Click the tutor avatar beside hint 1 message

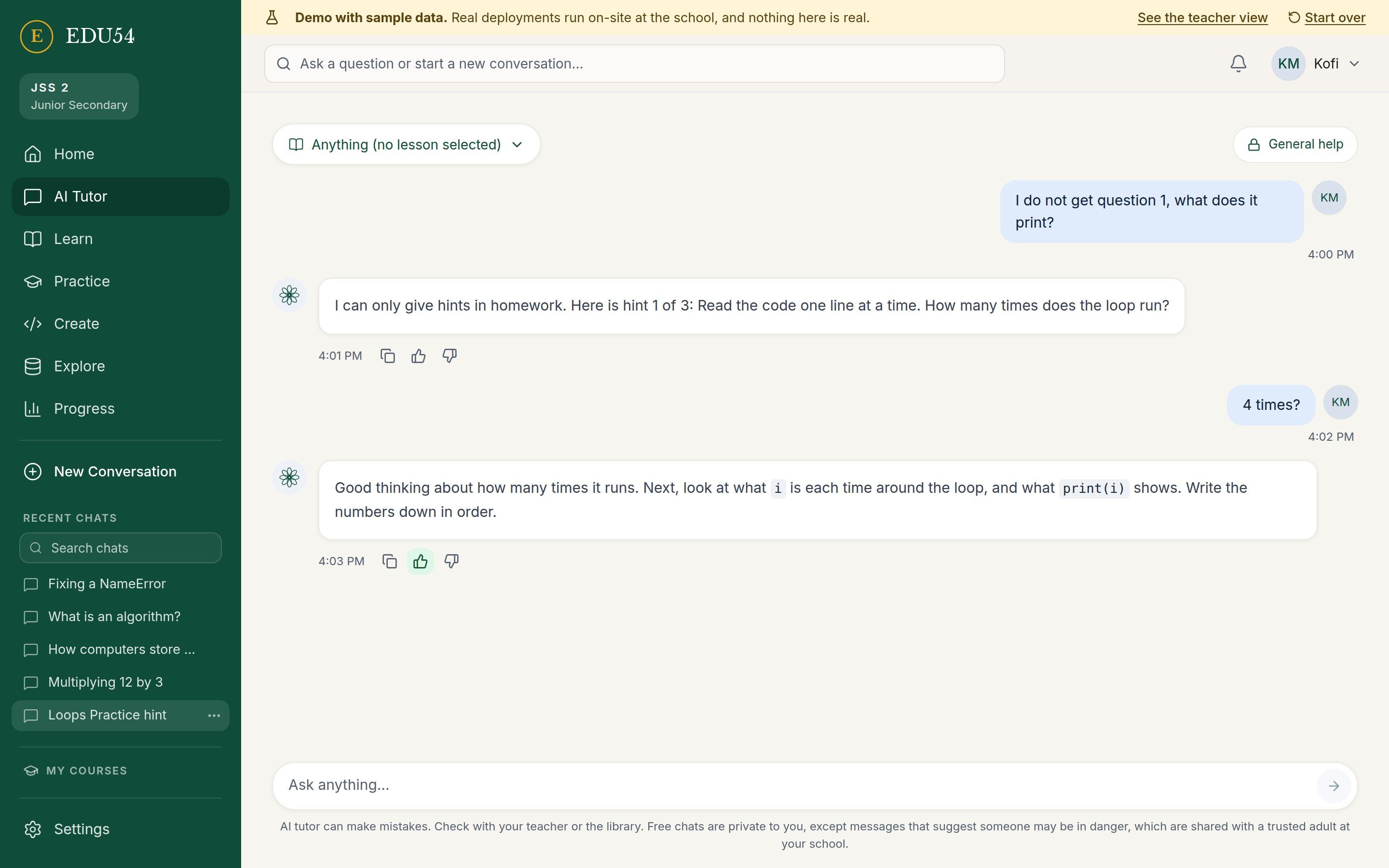289,296
